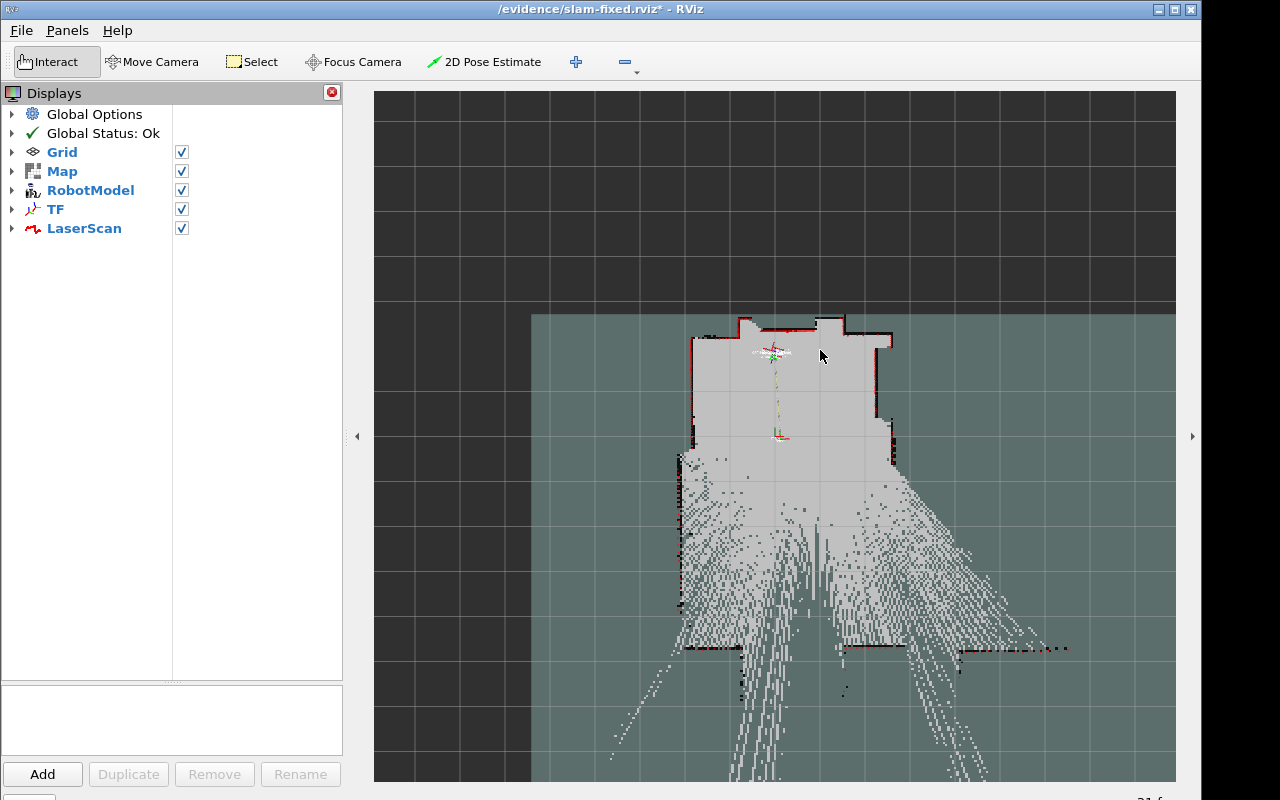Expand the Map display properties

click(12, 171)
